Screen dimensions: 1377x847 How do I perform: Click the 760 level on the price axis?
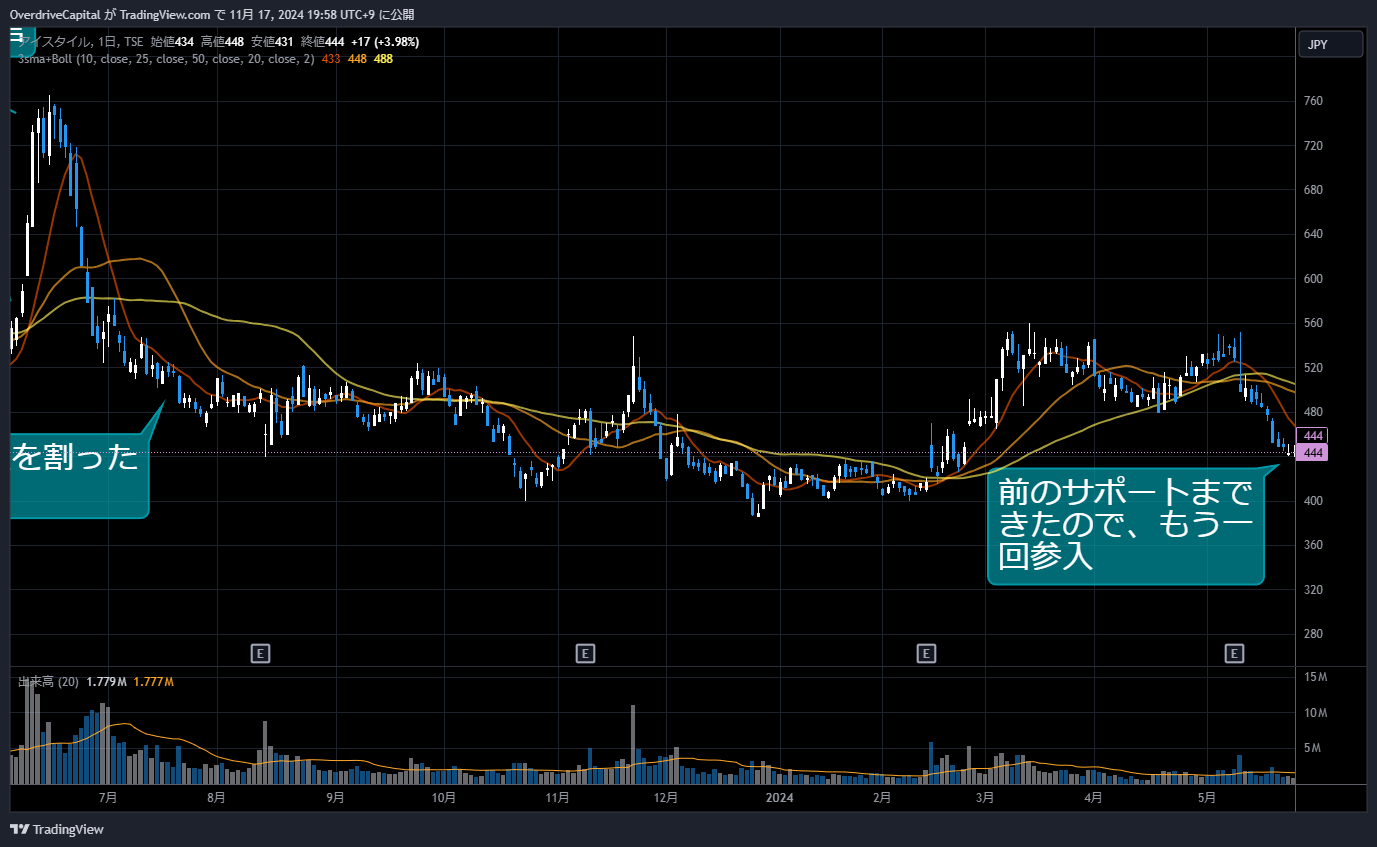pos(1313,101)
